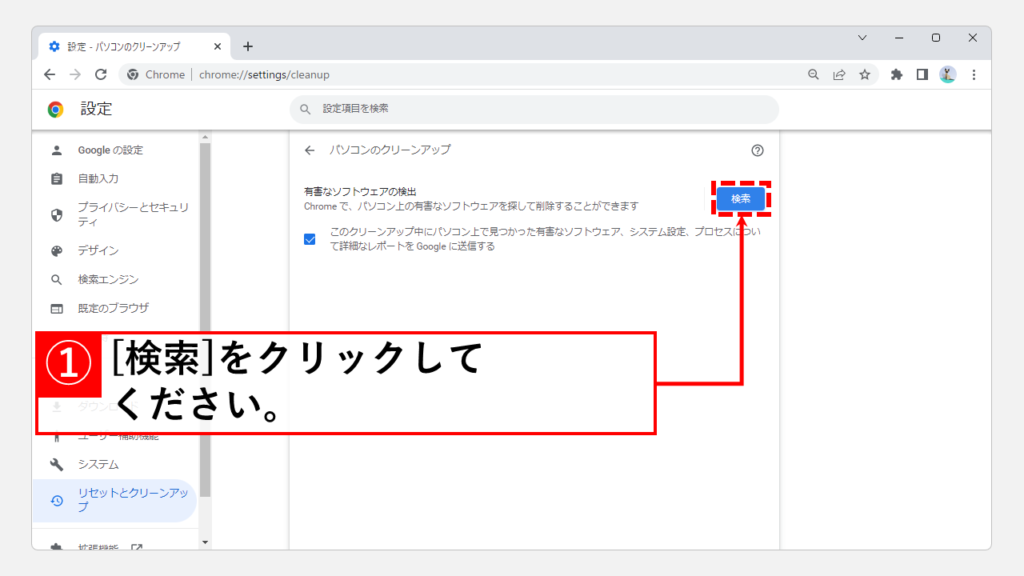The image size is (1024, 576).
Task: Open the zoom magnifier icon in address bar
Action: (x=813, y=74)
